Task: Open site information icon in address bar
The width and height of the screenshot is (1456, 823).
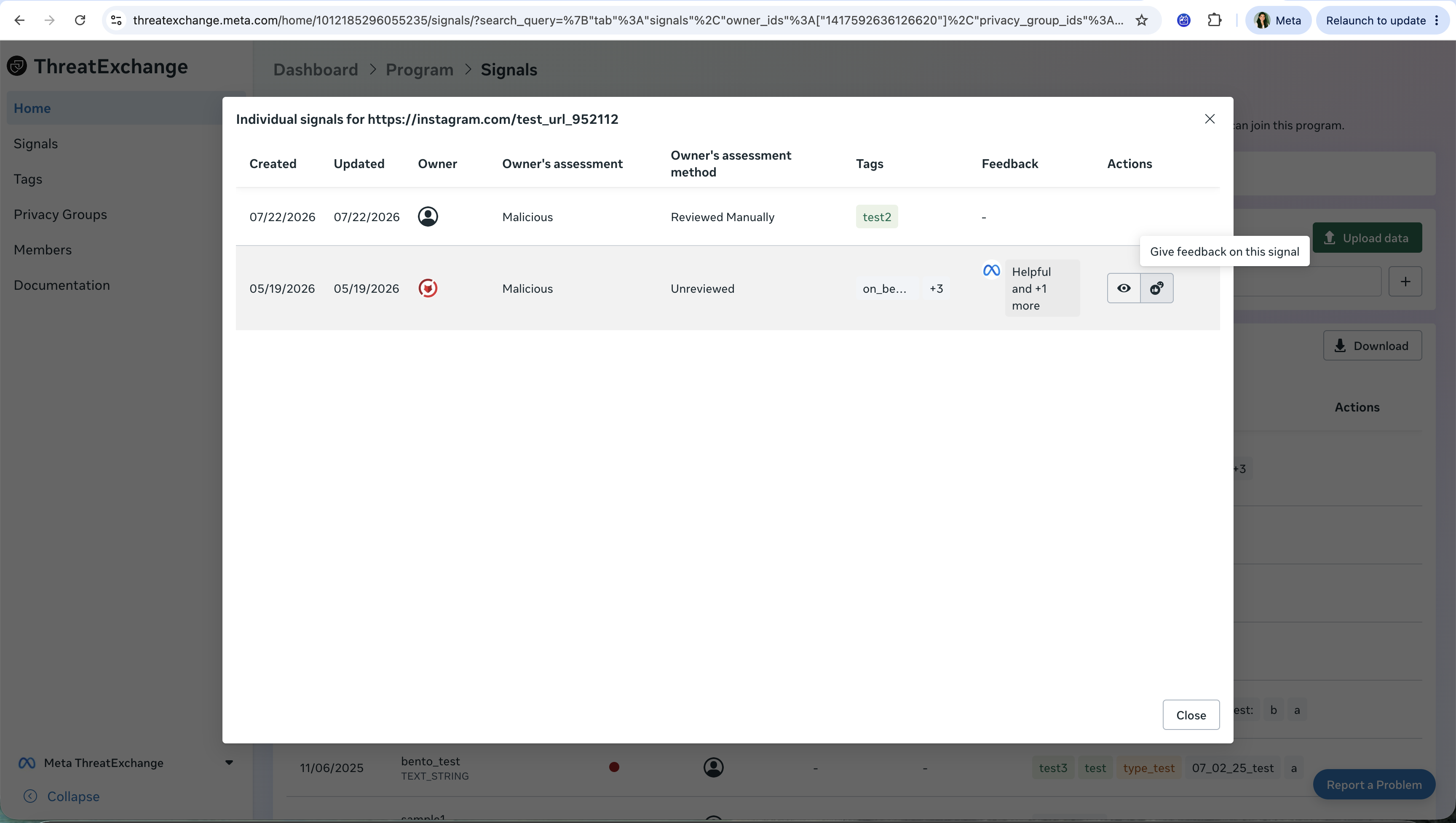Action: tap(116, 20)
